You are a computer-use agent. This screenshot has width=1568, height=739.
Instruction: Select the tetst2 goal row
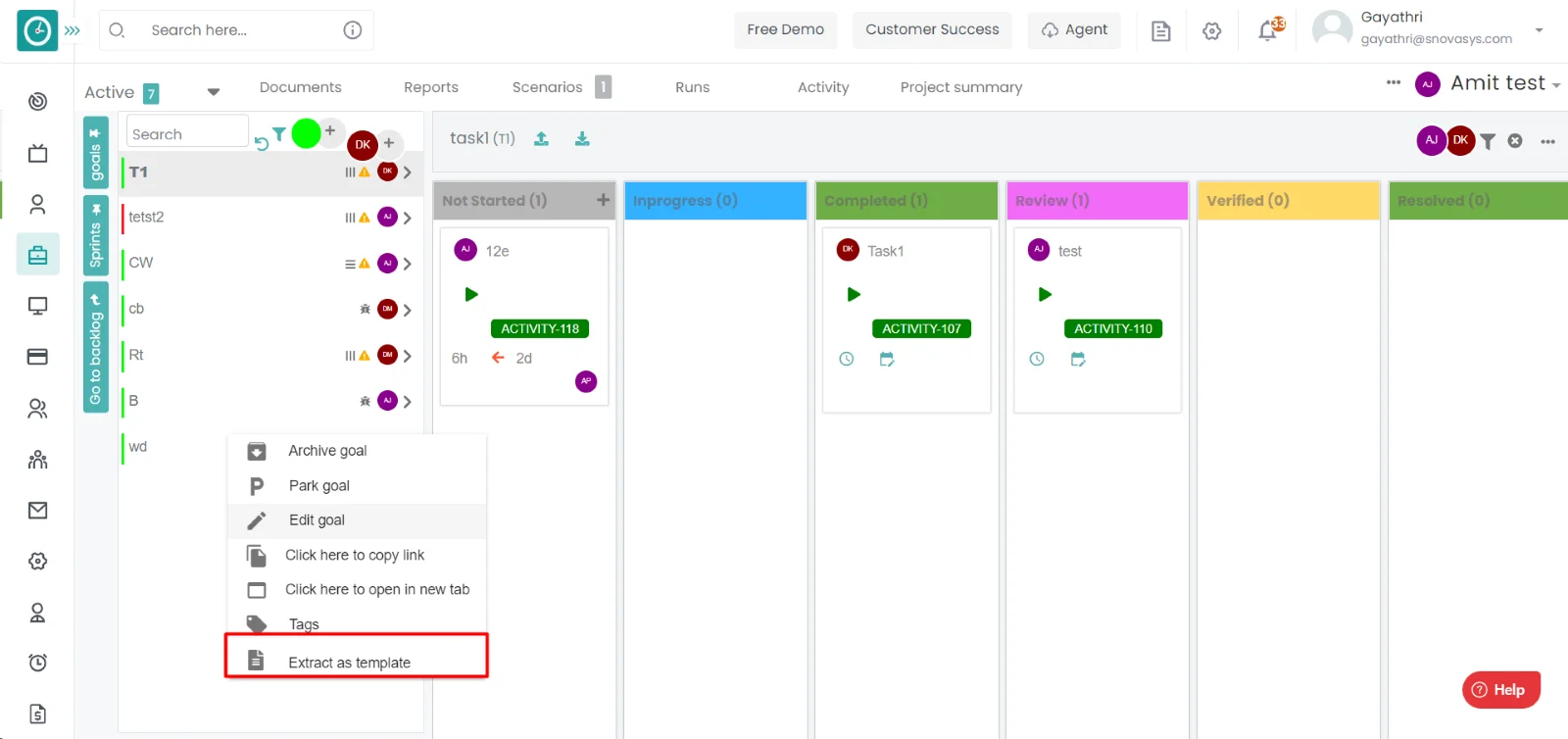click(x=271, y=218)
